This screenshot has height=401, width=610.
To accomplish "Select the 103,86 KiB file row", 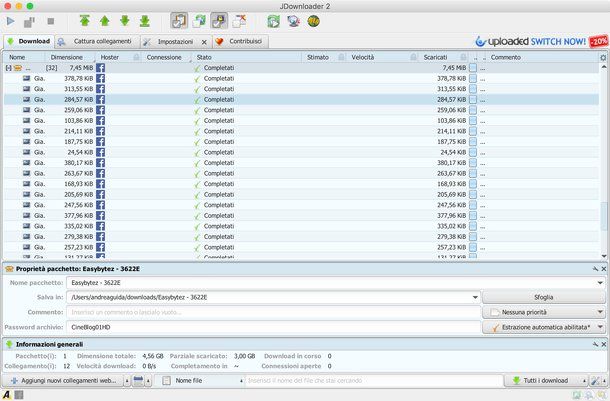I will (301, 121).
